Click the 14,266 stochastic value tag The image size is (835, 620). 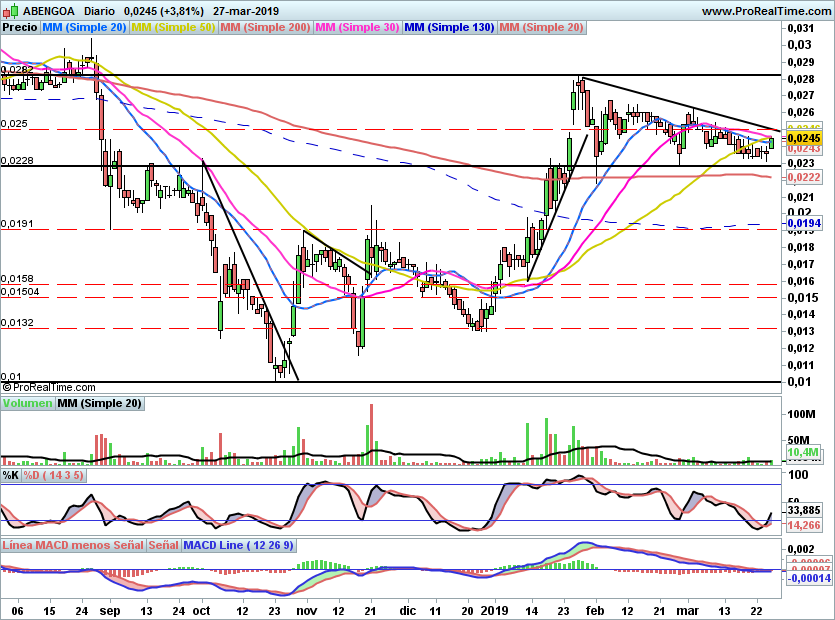tap(804, 525)
